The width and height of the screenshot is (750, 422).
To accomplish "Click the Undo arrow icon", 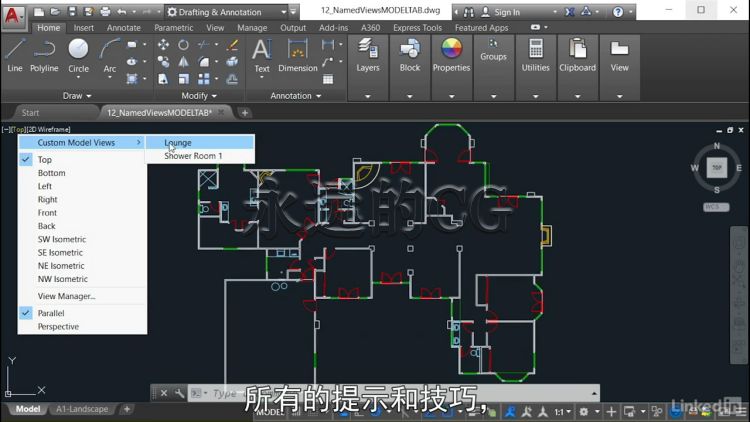I will tap(122, 11).
